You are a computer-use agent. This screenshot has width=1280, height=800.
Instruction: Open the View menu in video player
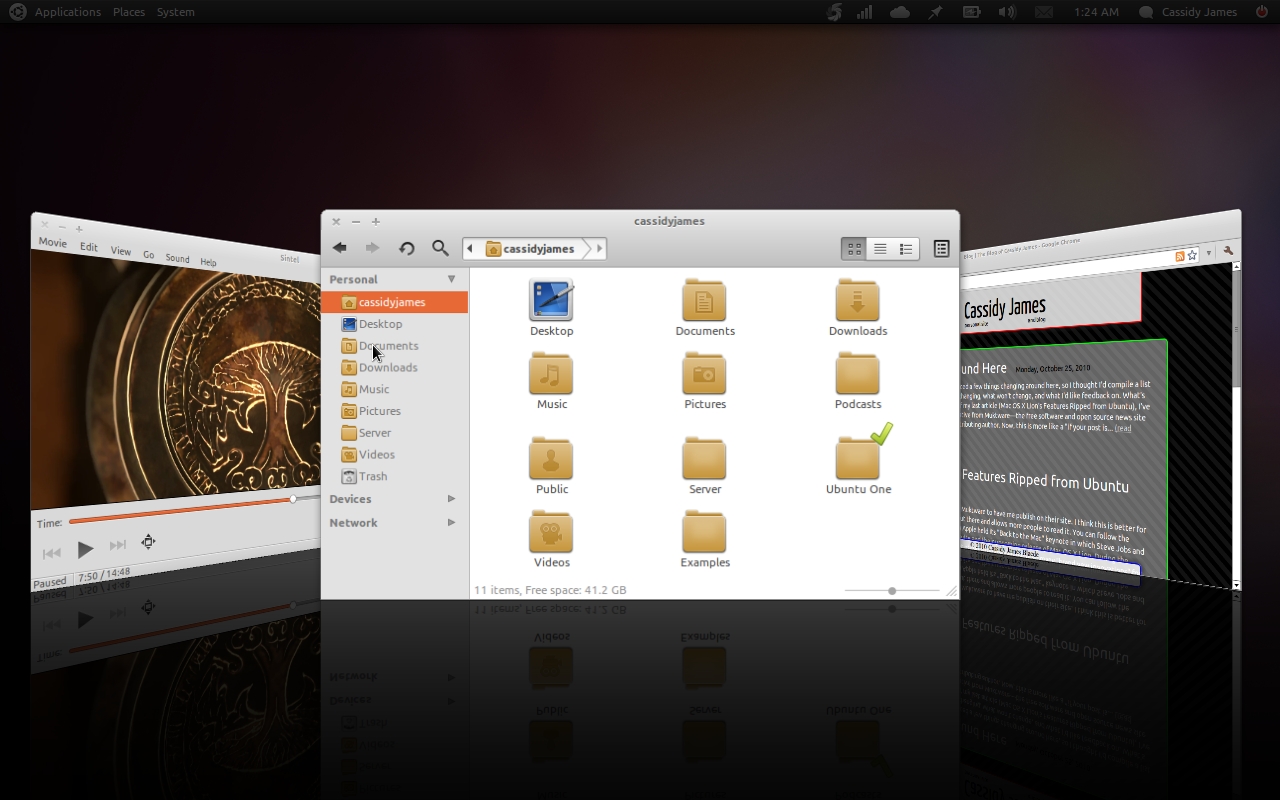121,251
